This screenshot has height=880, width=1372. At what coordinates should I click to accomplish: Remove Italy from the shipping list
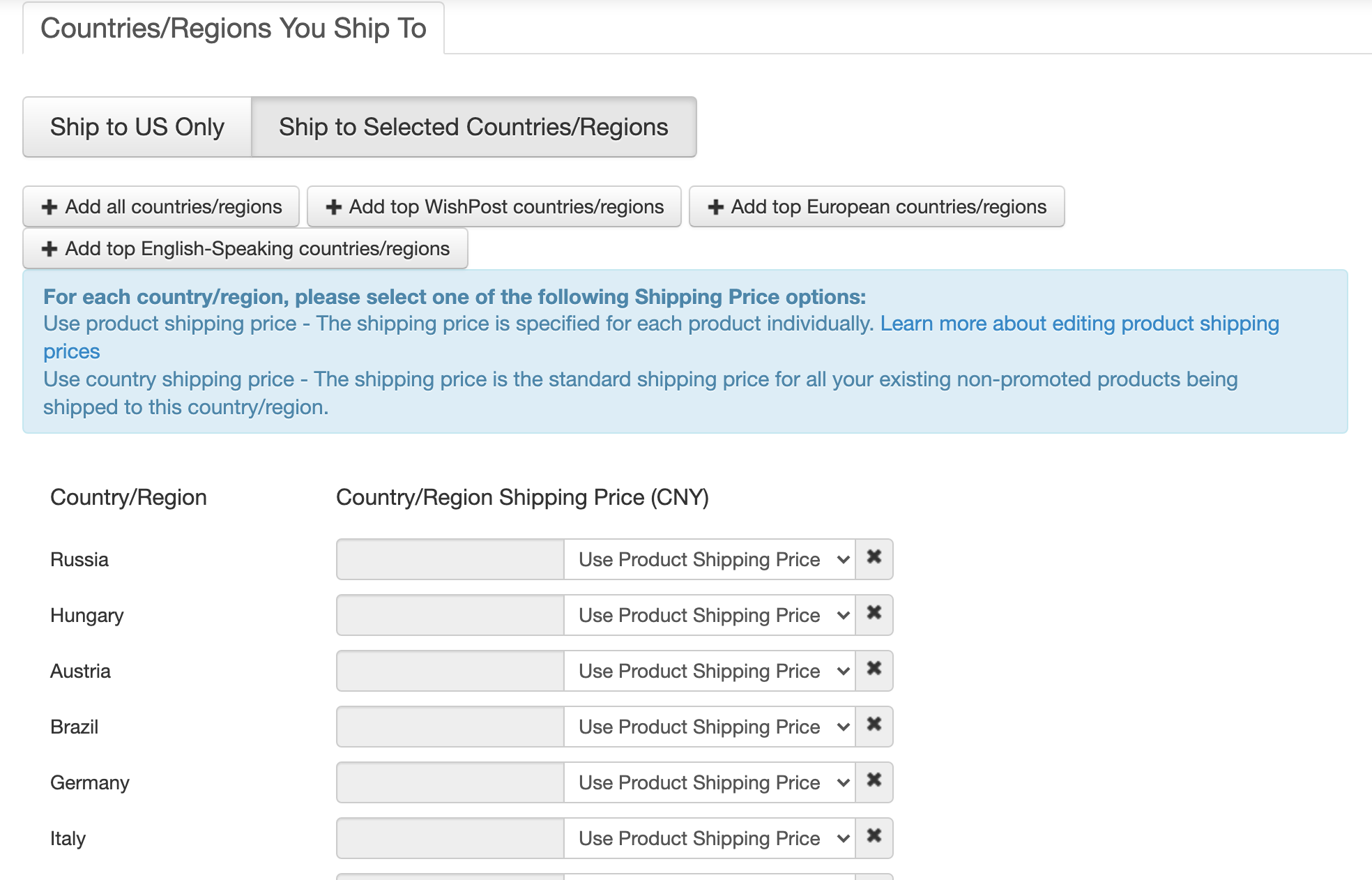(x=874, y=837)
